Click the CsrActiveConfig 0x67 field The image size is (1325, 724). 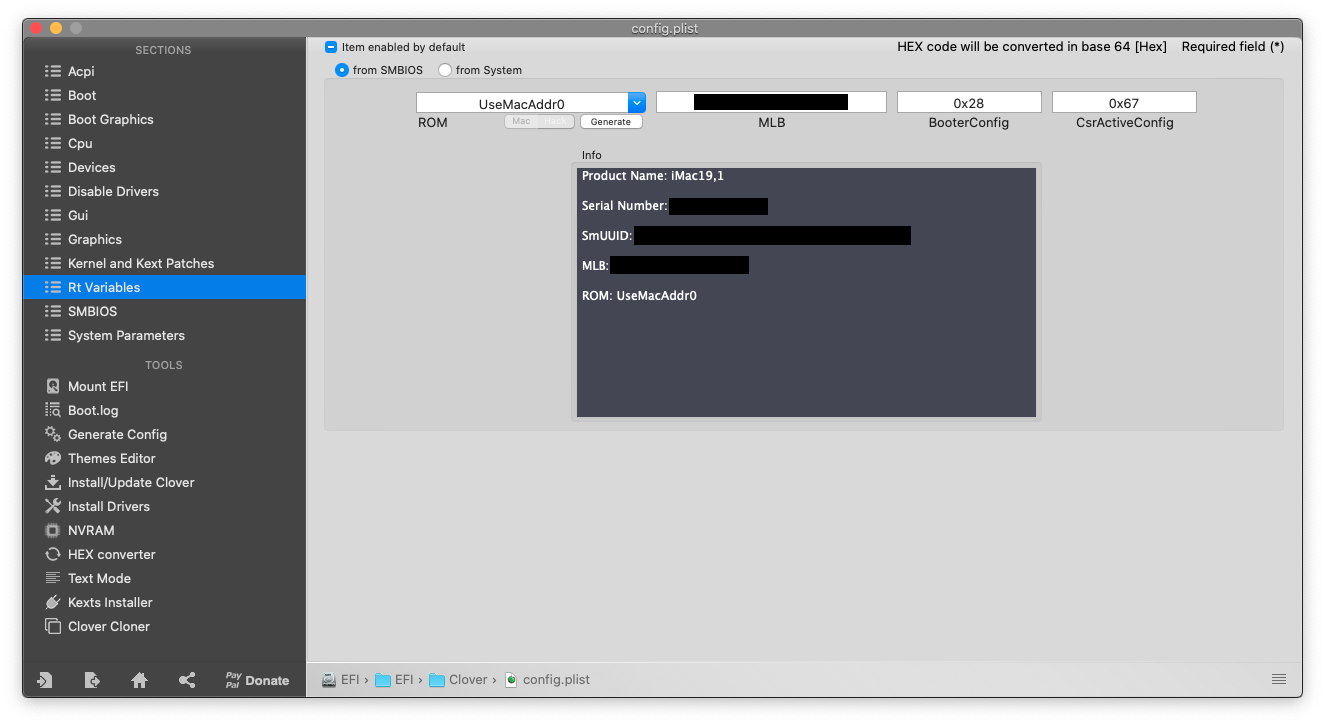pos(1124,102)
